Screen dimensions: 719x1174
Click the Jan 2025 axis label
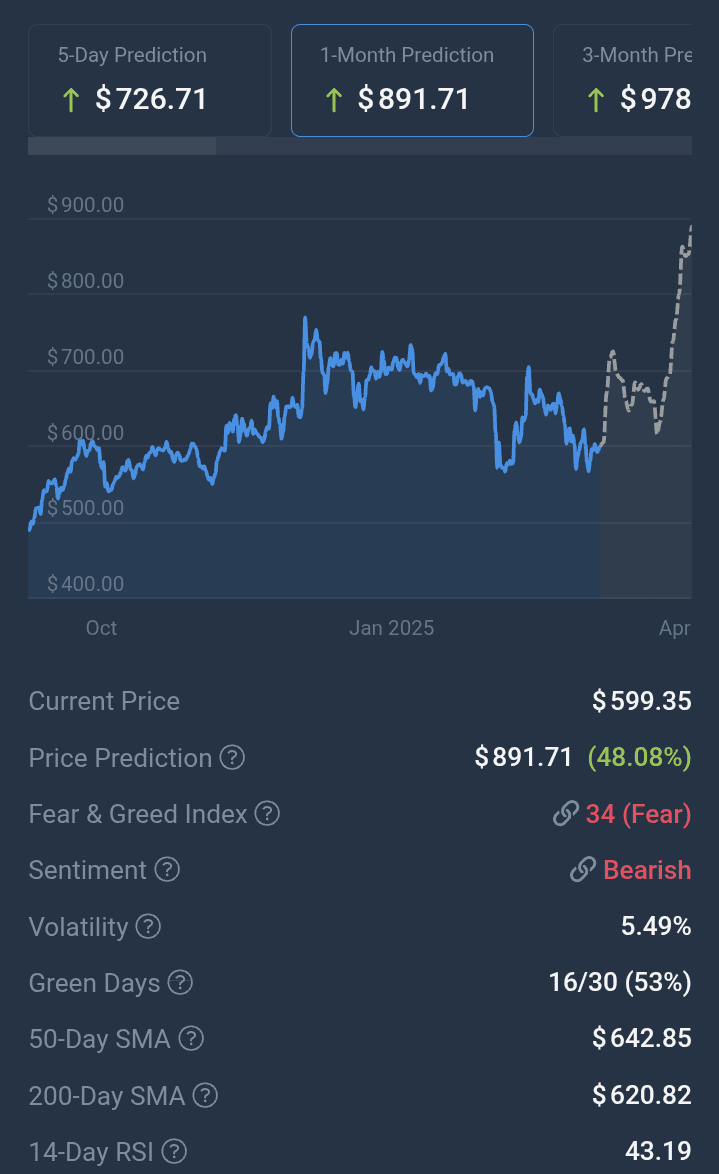391,628
